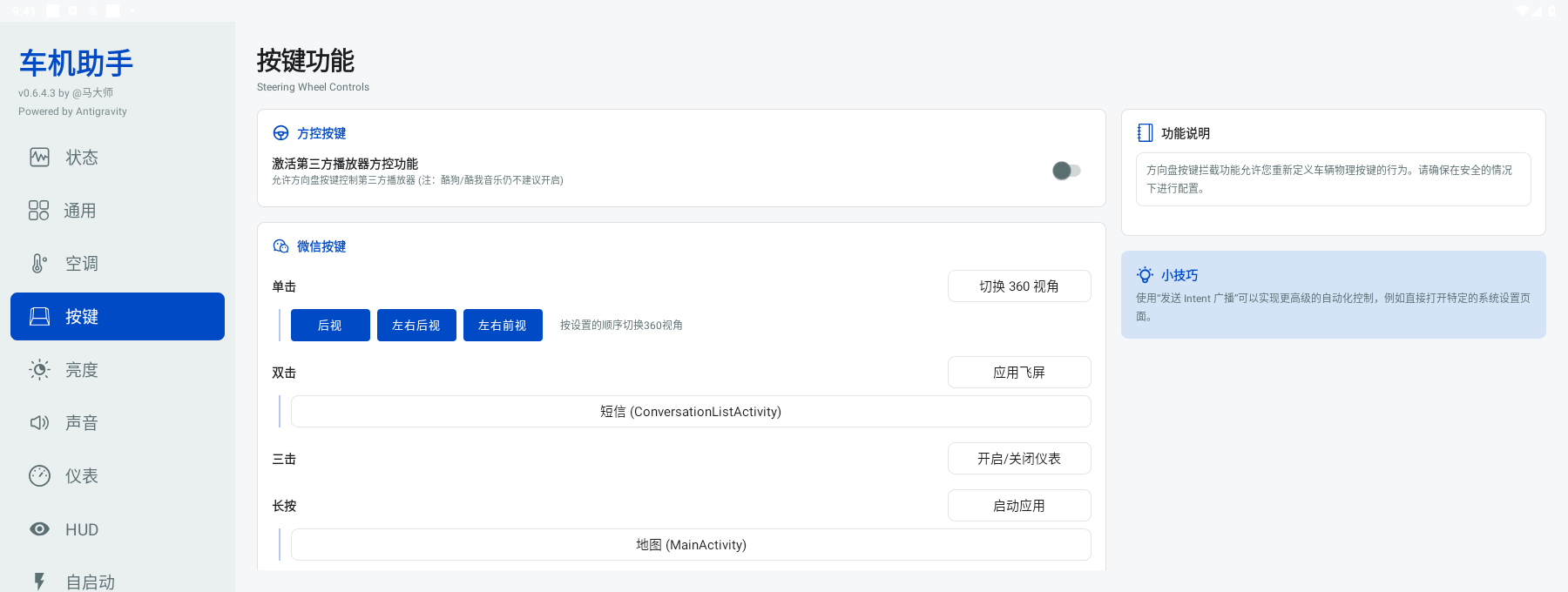1568x592 pixels.
Task: Open the 开启/关闭仪表 triple-click action dropdown
Action: coord(1019,459)
